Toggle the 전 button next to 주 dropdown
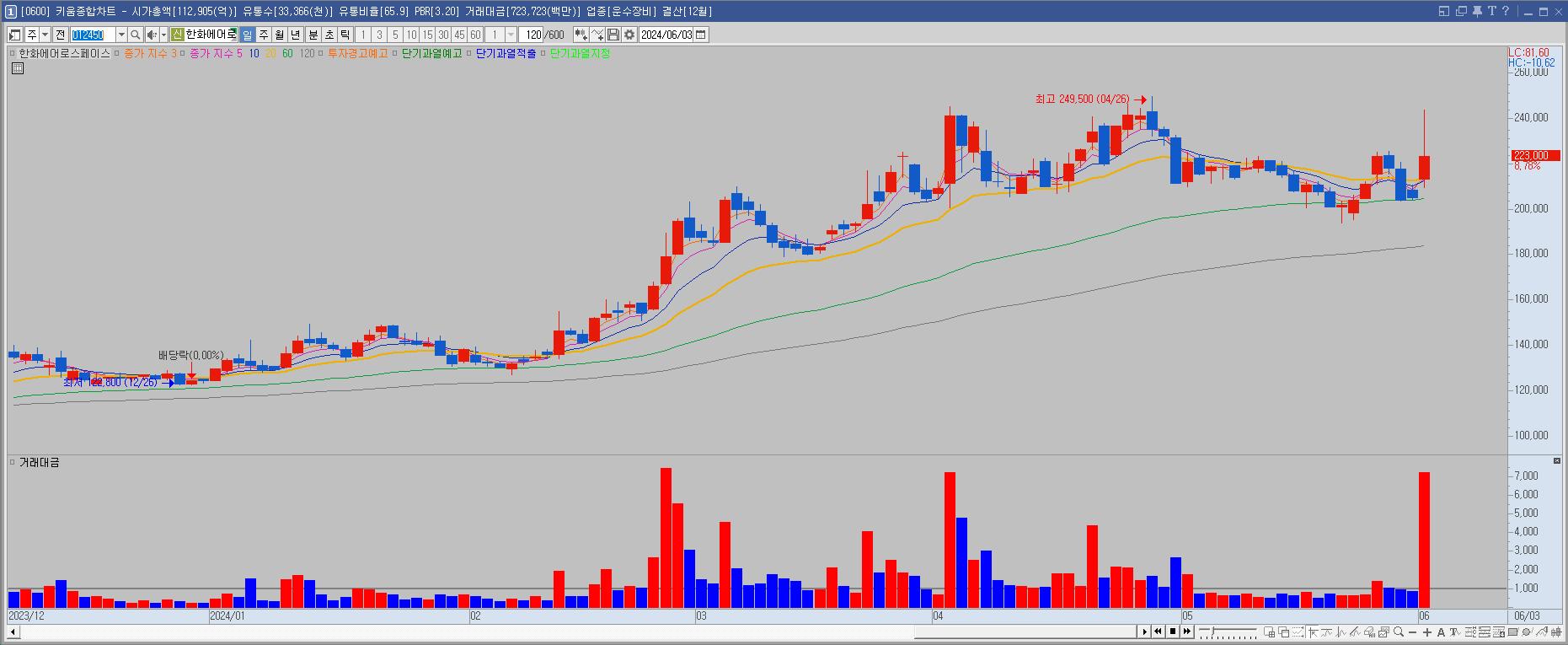This screenshot has width=1568, height=645. click(x=60, y=35)
